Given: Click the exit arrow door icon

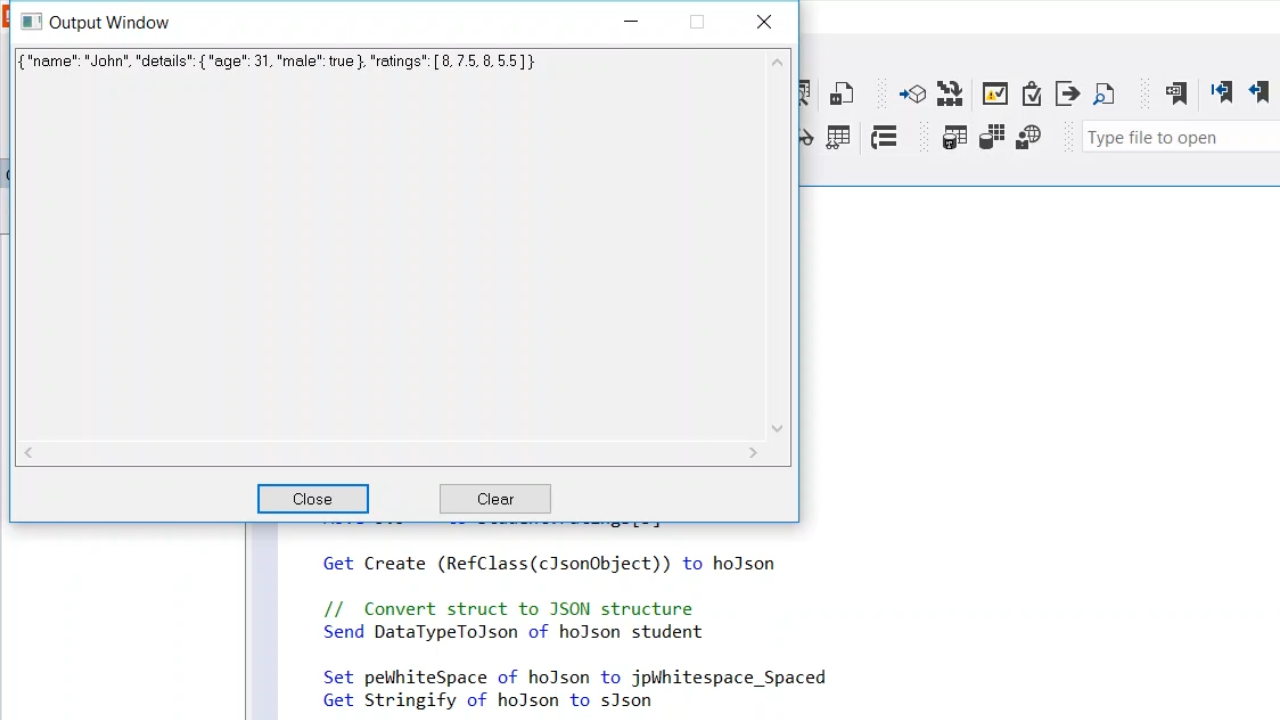Looking at the screenshot, I should coord(1068,94).
